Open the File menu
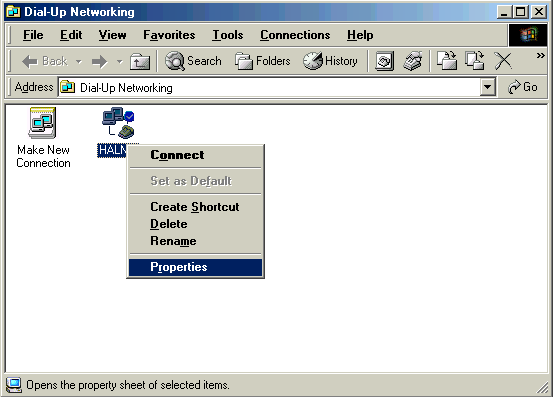553x397 pixels. (x=33, y=35)
